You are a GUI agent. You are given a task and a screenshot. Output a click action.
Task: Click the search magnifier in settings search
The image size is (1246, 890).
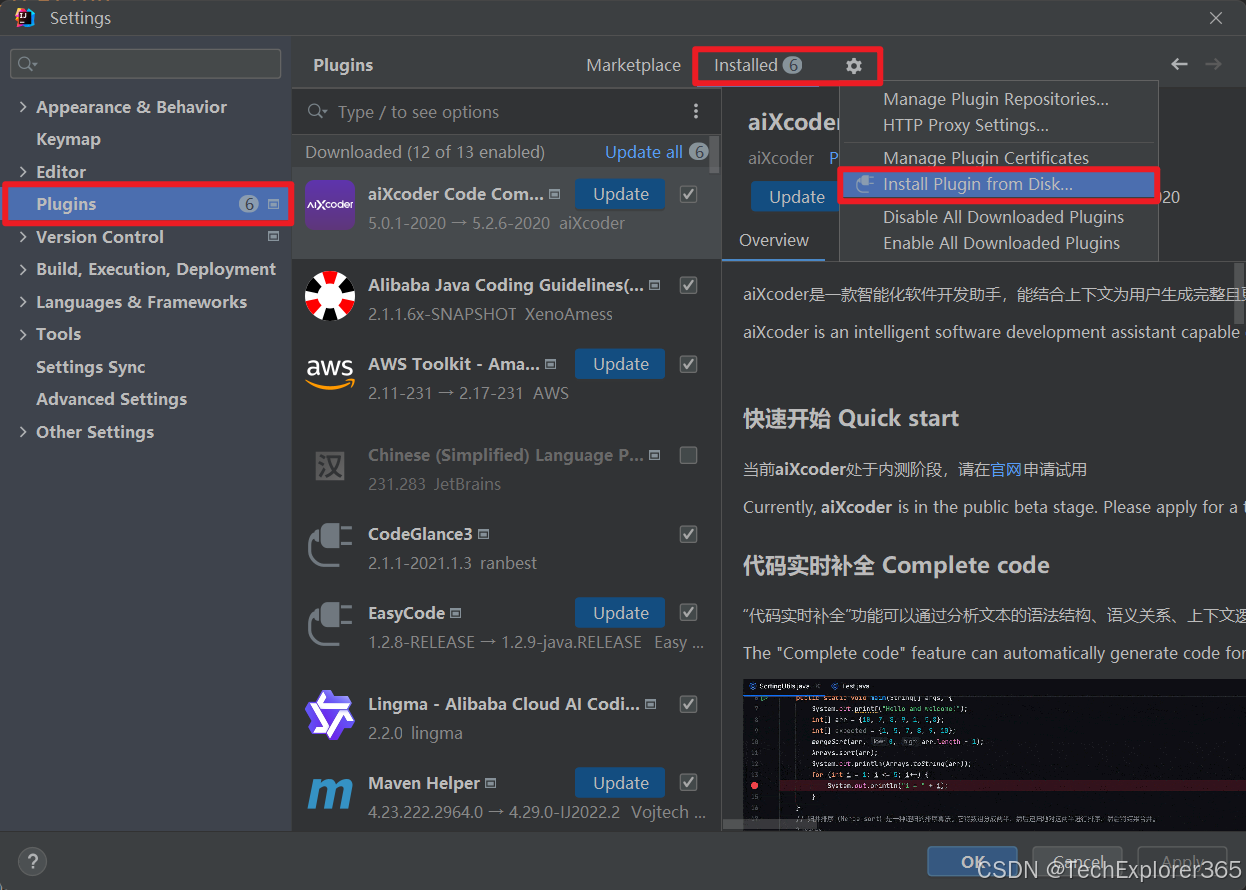click(x=27, y=64)
